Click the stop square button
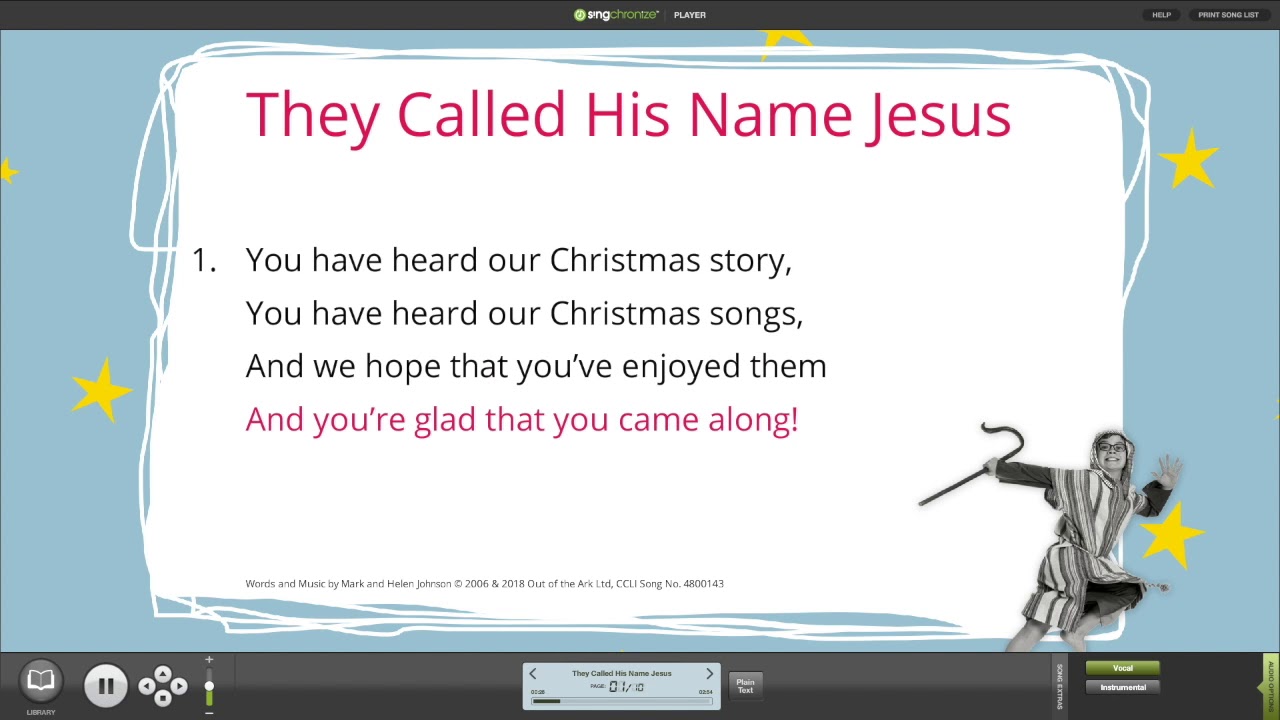 pyautogui.click(x=163, y=698)
